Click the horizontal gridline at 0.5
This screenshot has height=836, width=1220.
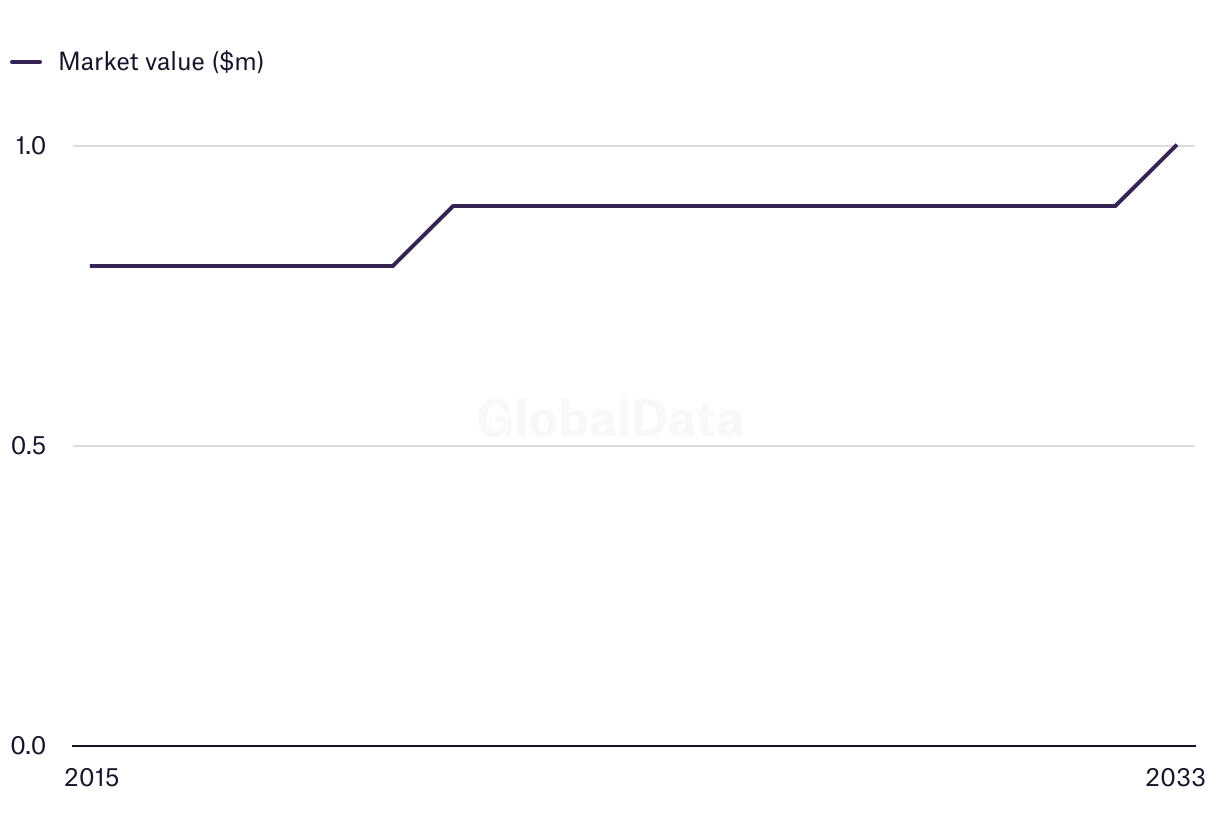[x=634, y=446]
